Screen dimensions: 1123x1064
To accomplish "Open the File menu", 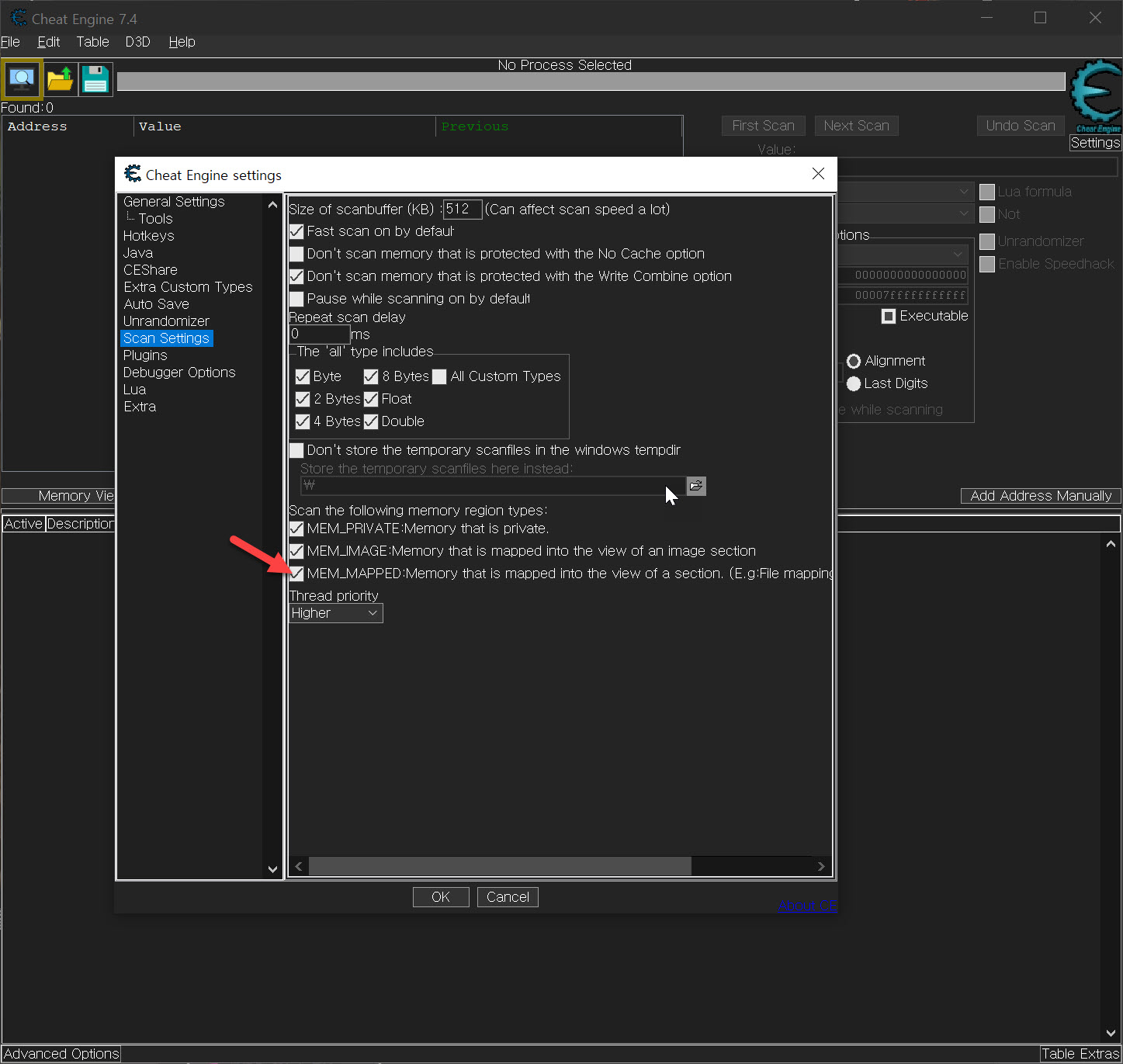I will point(10,42).
